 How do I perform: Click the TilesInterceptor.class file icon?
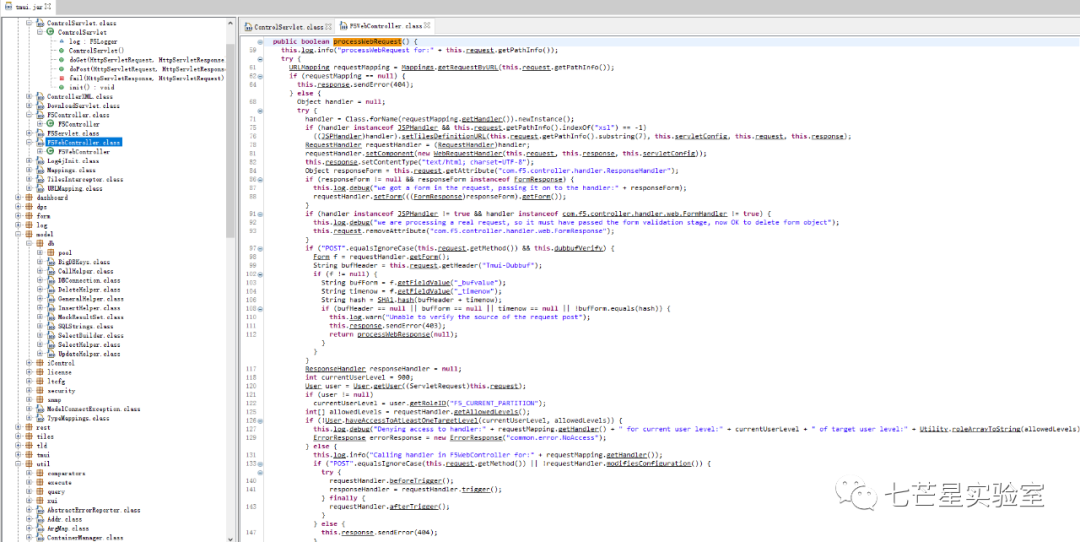[41, 179]
